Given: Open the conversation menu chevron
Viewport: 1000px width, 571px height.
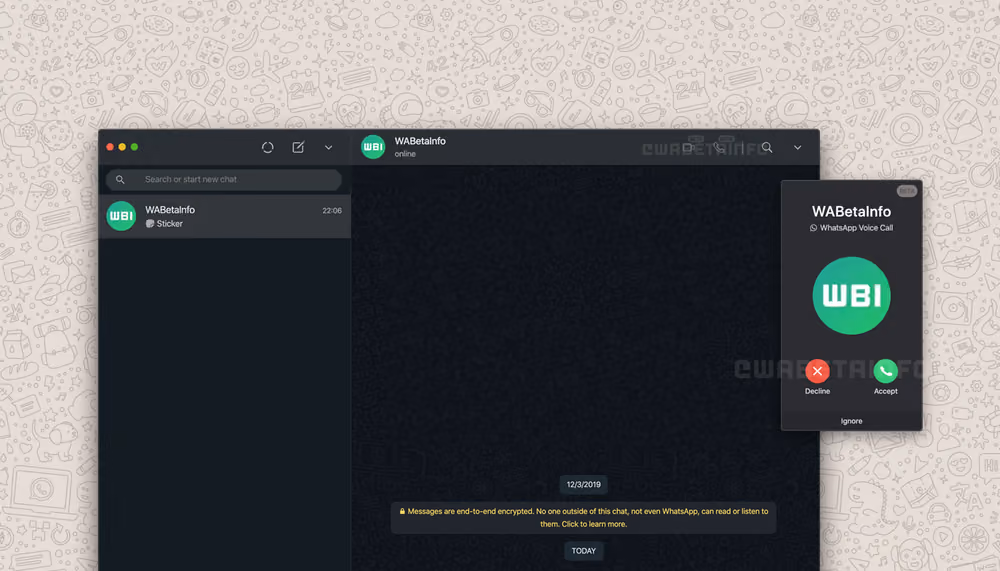Looking at the screenshot, I should (797, 147).
